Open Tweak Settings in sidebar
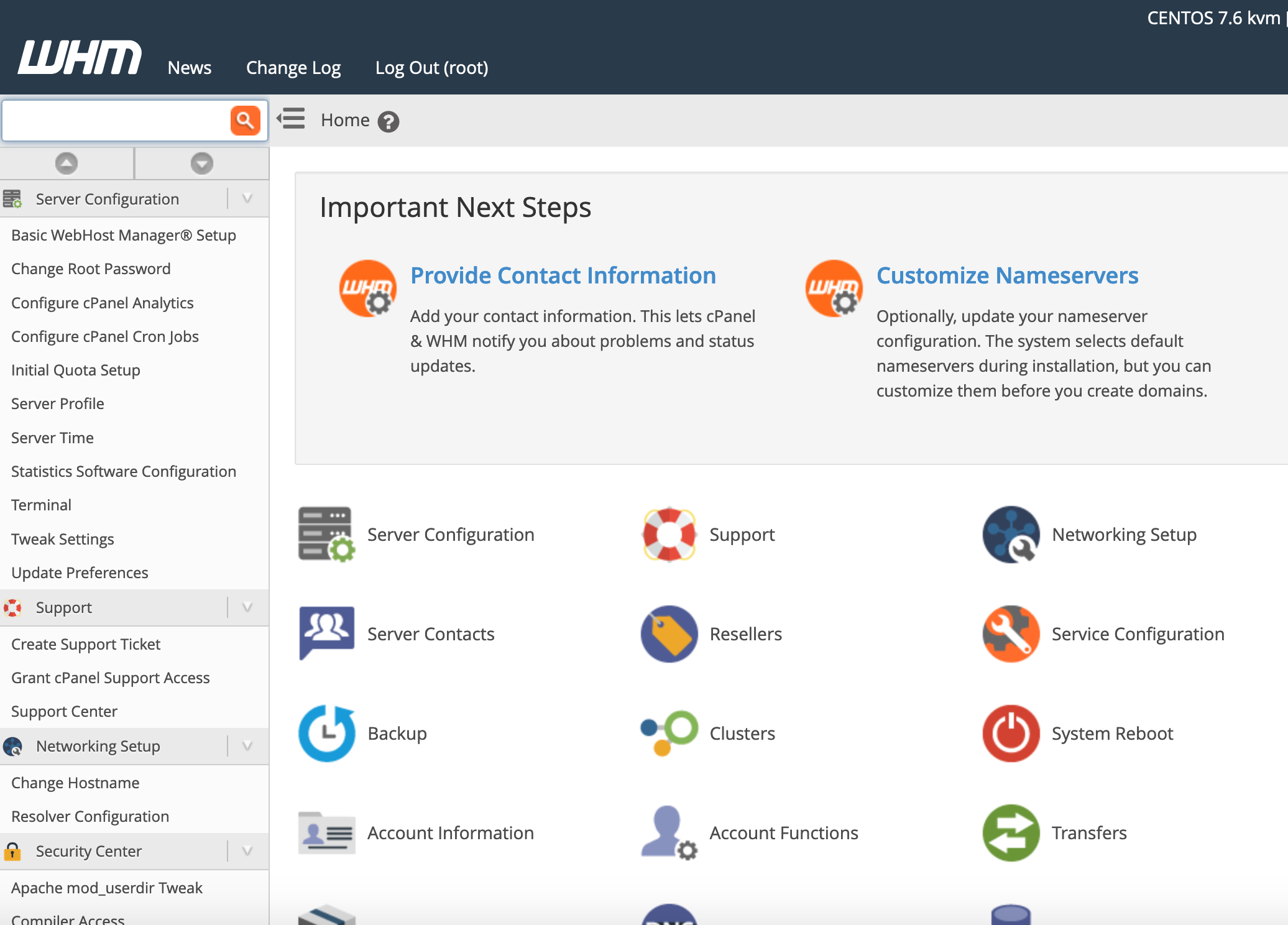 pyautogui.click(x=63, y=539)
